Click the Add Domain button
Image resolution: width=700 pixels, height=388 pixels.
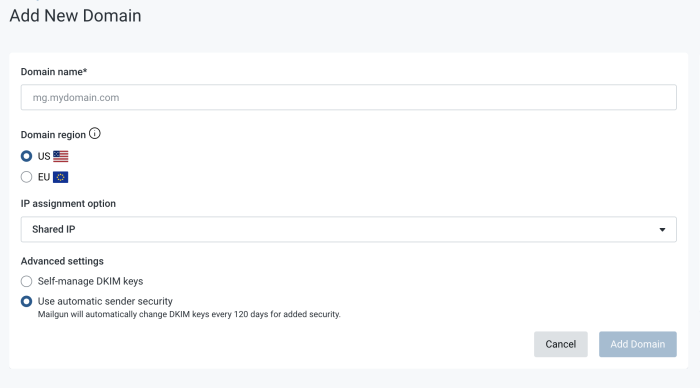tap(638, 344)
